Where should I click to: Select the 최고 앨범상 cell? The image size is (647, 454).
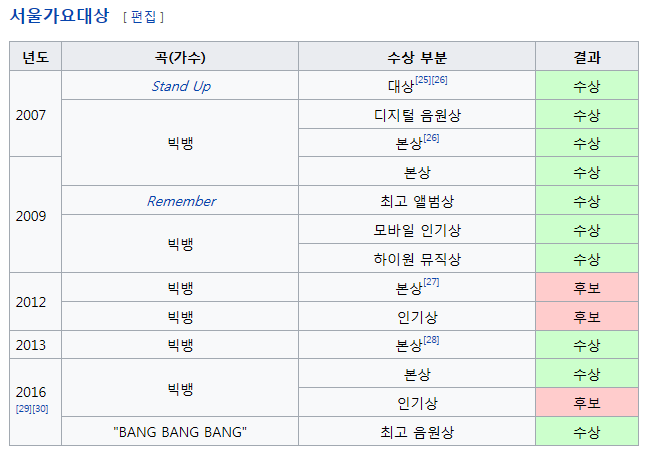[x=417, y=201]
